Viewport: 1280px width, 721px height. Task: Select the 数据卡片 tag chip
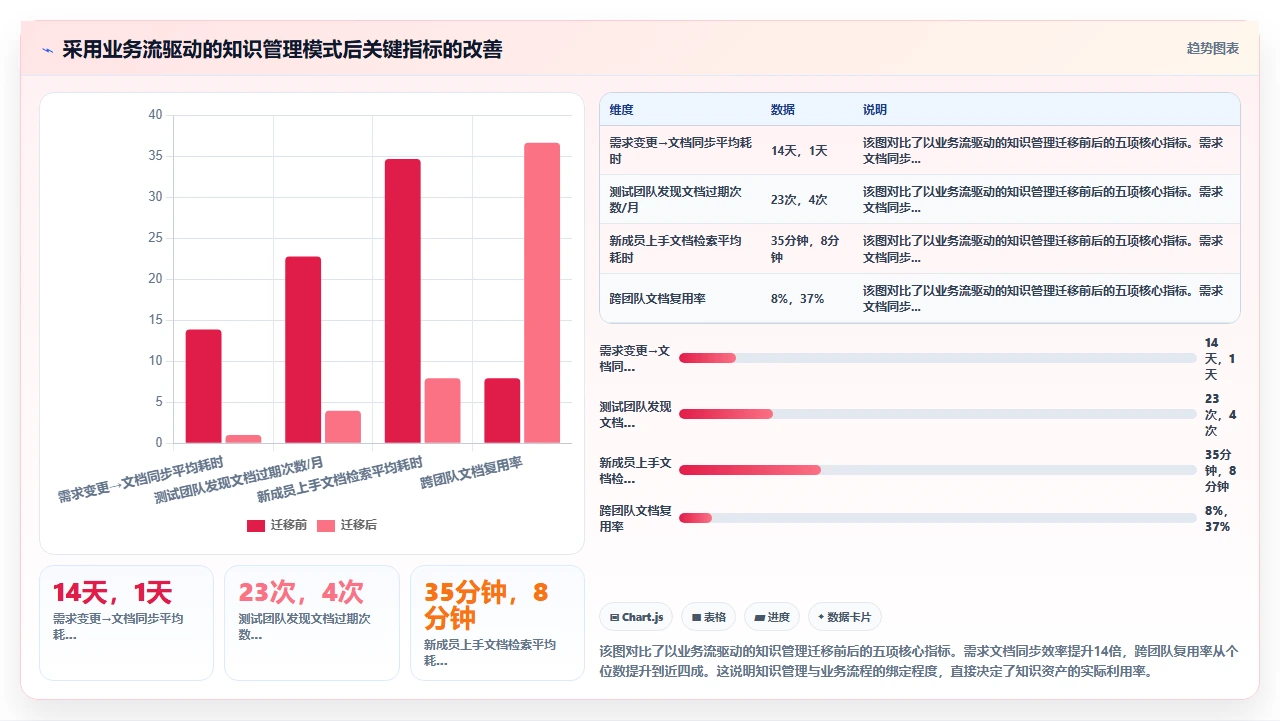[845, 617]
